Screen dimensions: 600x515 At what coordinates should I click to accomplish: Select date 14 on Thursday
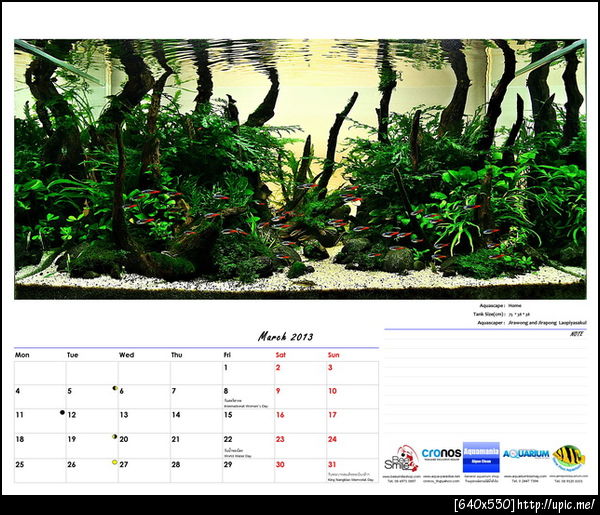pyautogui.click(x=176, y=415)
